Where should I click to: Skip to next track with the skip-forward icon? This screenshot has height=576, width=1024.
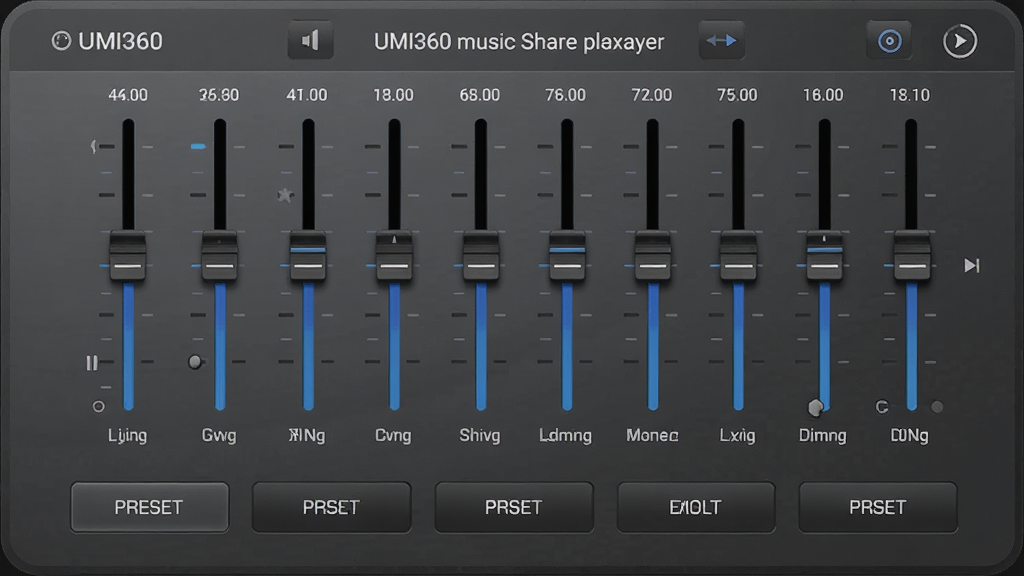point(972,266)
